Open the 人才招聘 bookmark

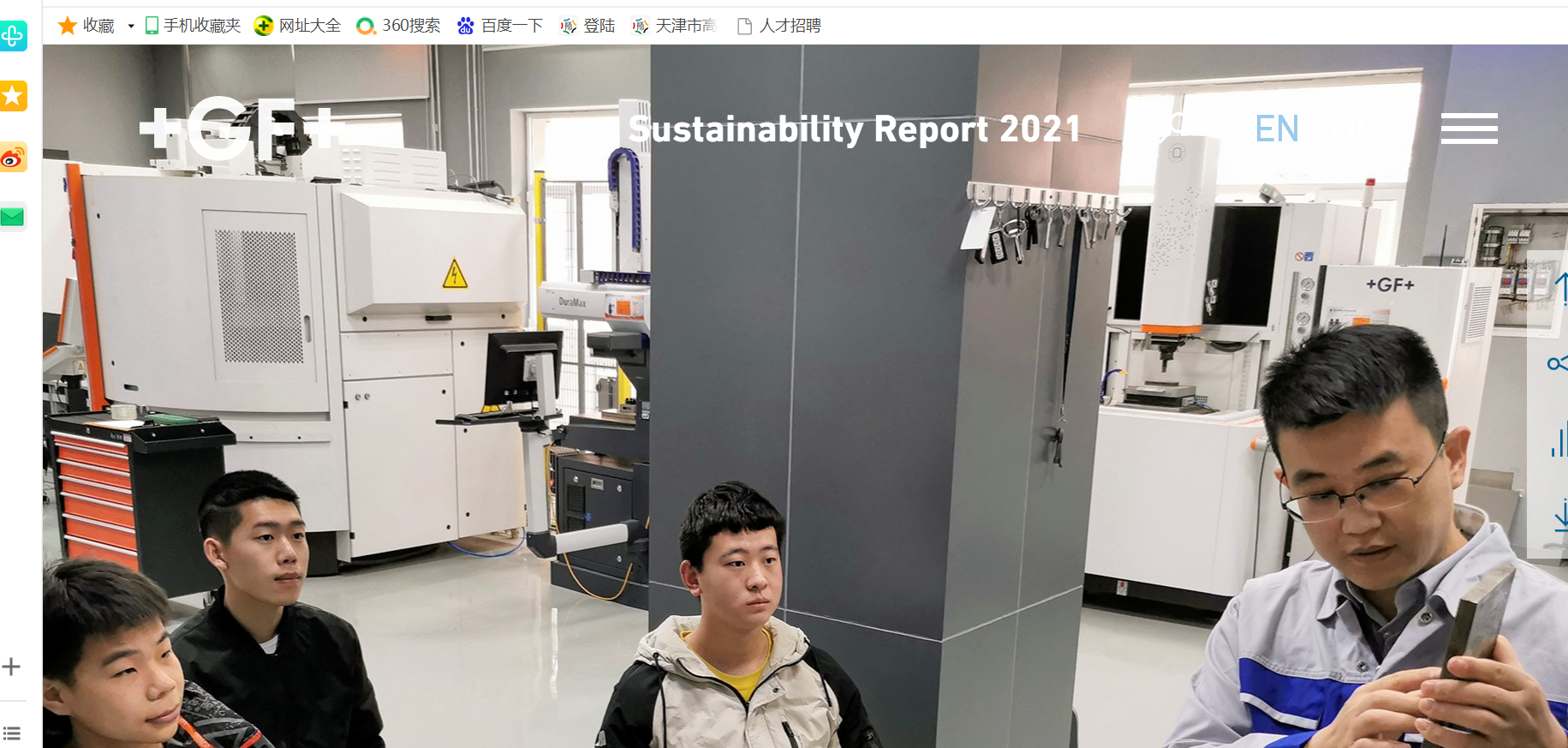coord(778,26)
